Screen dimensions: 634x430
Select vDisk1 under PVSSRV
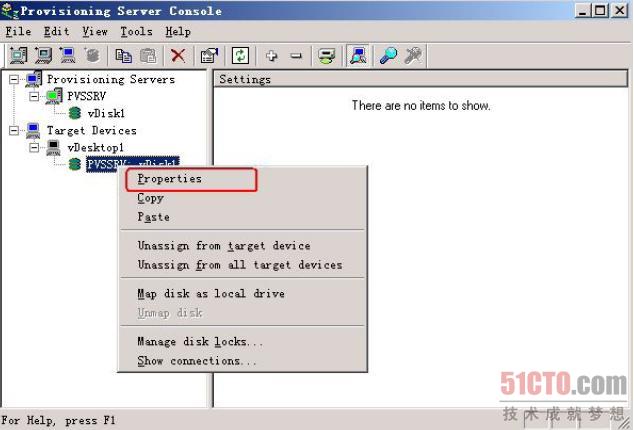click(106, 113)
